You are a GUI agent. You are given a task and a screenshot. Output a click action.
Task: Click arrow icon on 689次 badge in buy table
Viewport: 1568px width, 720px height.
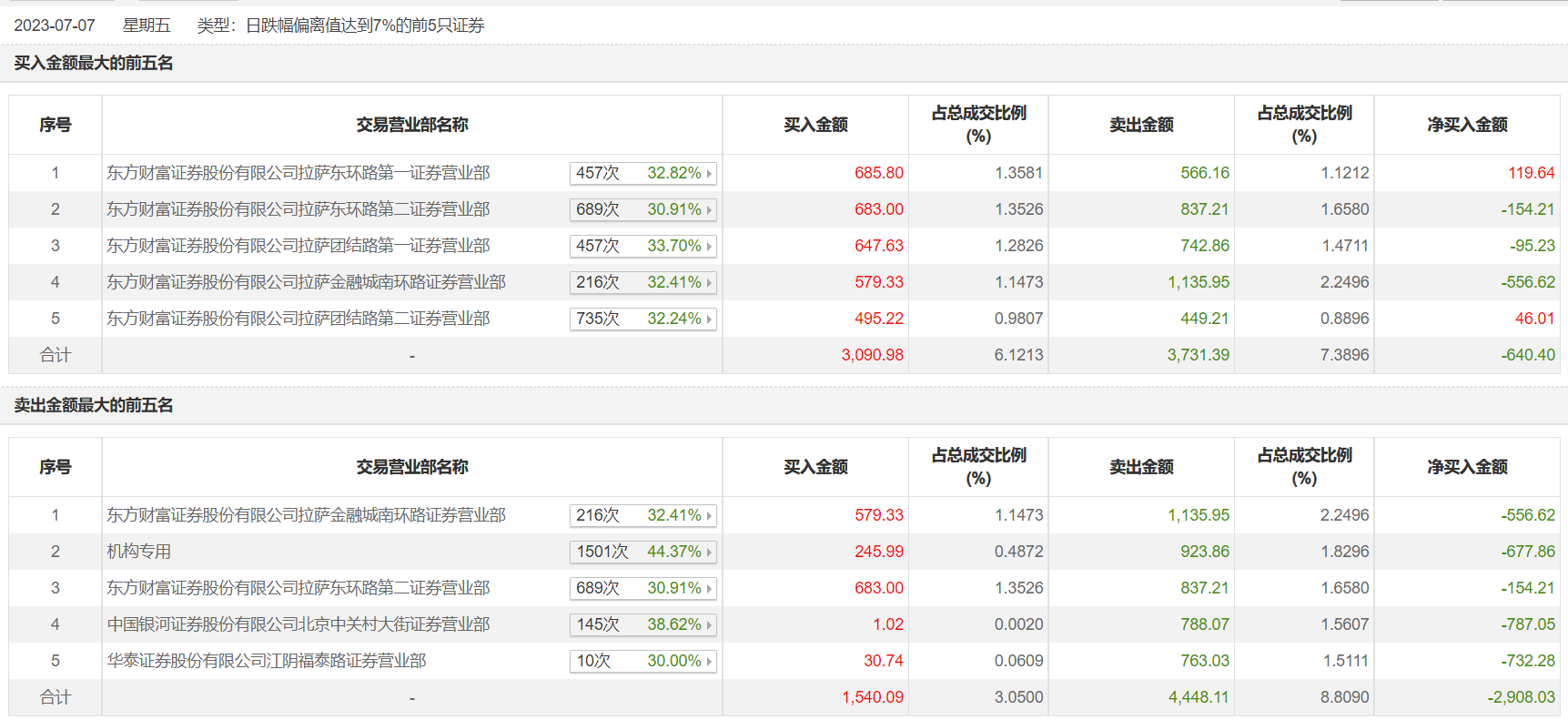point(709,210)
